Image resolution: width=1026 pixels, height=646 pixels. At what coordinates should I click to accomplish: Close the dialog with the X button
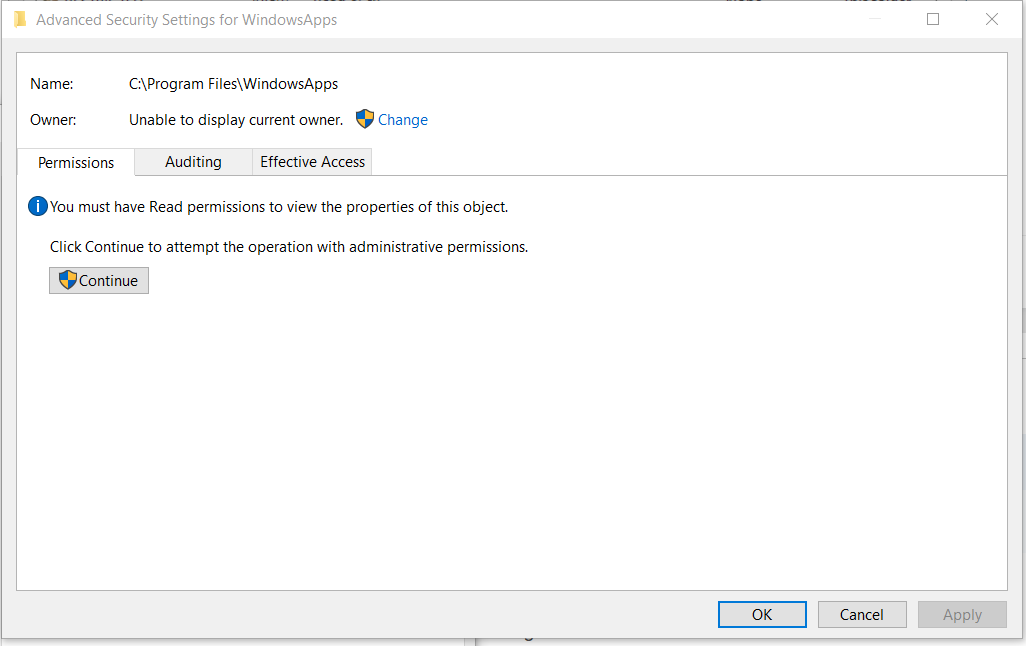pyautogui.click(x=991, y=19)
